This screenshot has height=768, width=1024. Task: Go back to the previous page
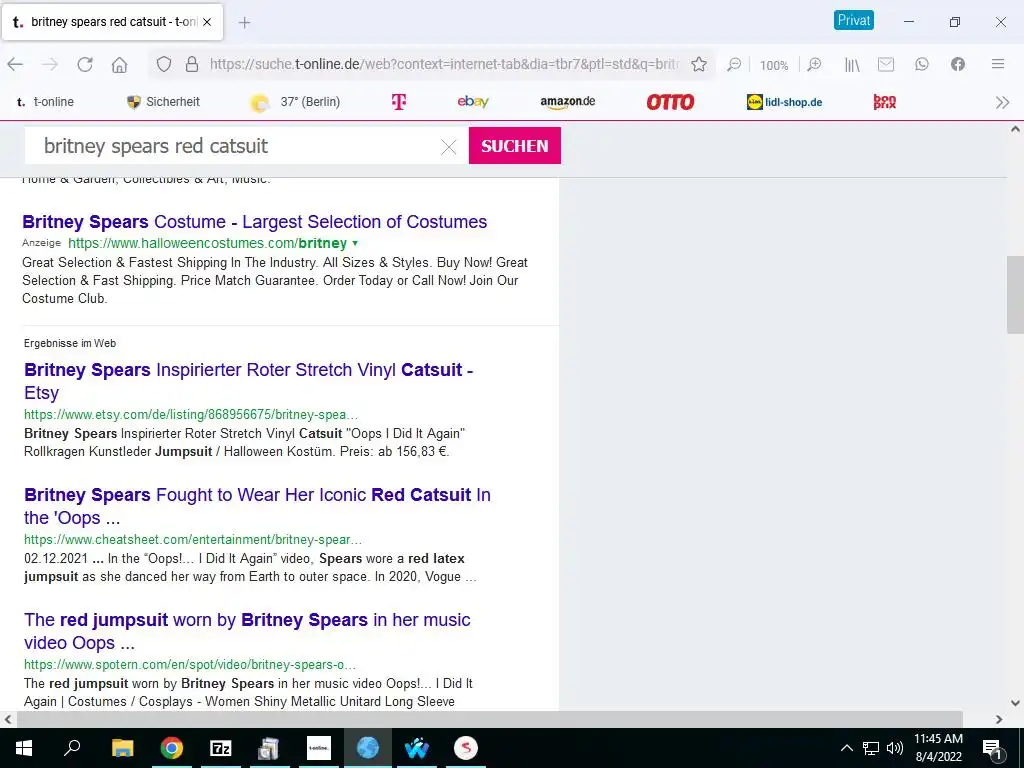pos(16,64)
